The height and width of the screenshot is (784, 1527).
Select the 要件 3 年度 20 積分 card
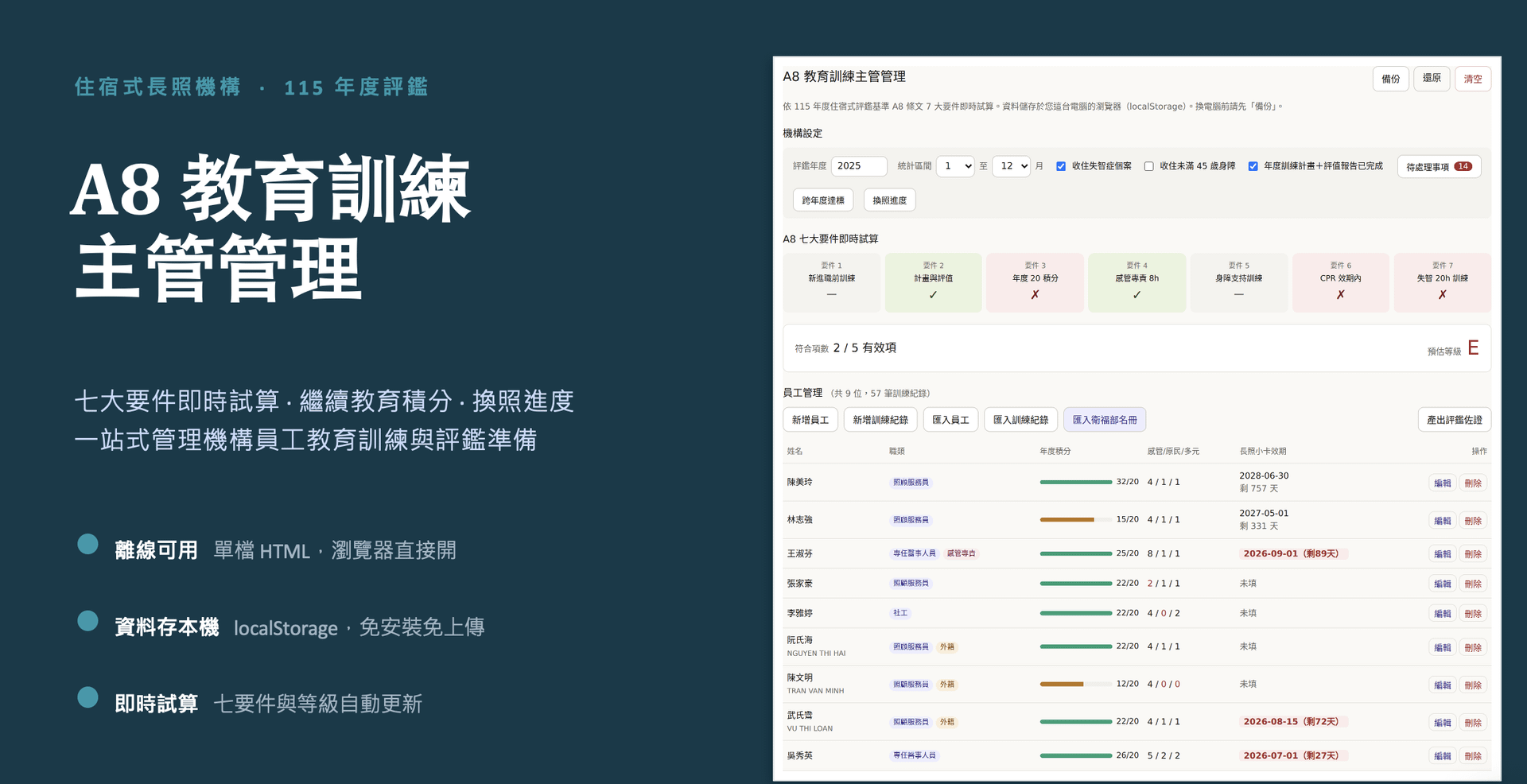[1035, 282]
